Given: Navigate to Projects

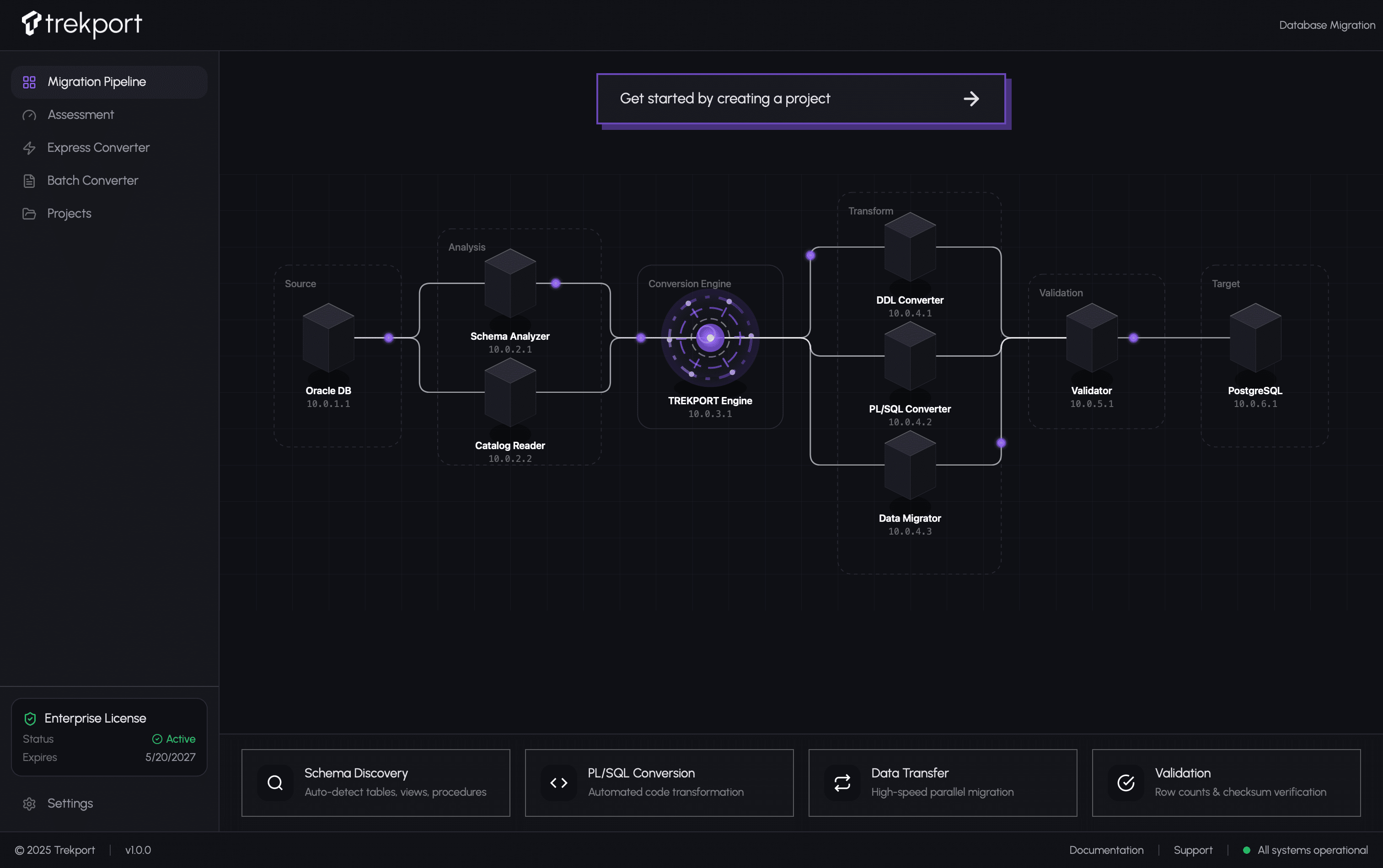Looking at the screenshot, I should (109, 214).
